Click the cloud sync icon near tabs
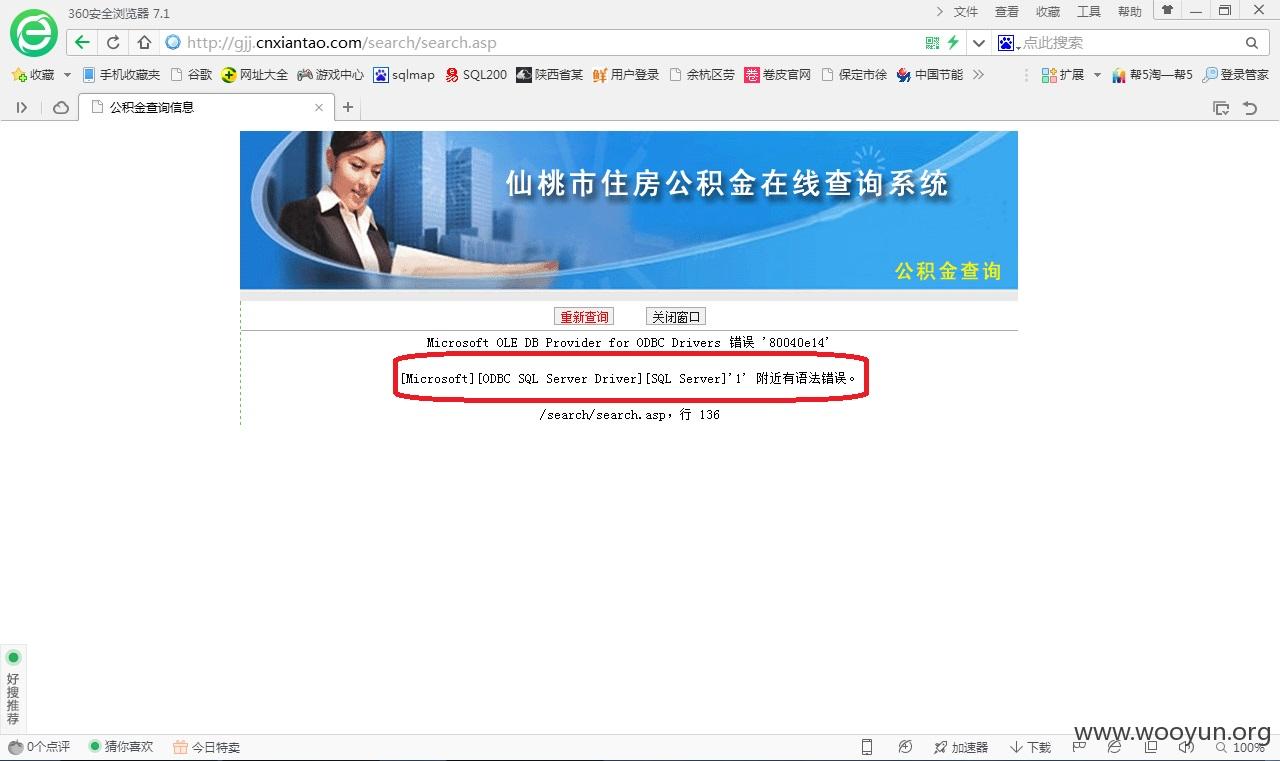 (x=61, y=107)
